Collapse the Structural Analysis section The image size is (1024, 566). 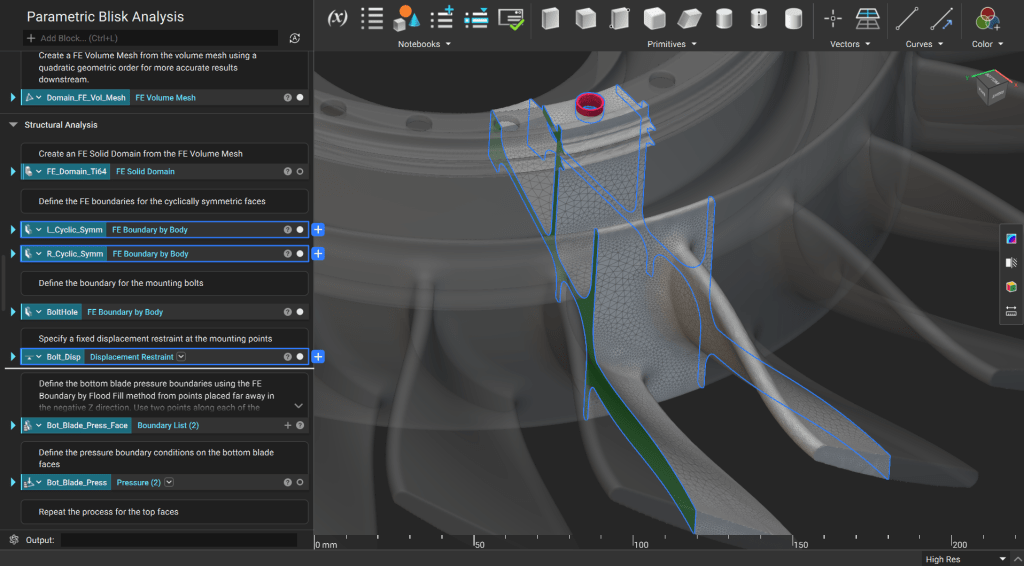tap(14, 125)
